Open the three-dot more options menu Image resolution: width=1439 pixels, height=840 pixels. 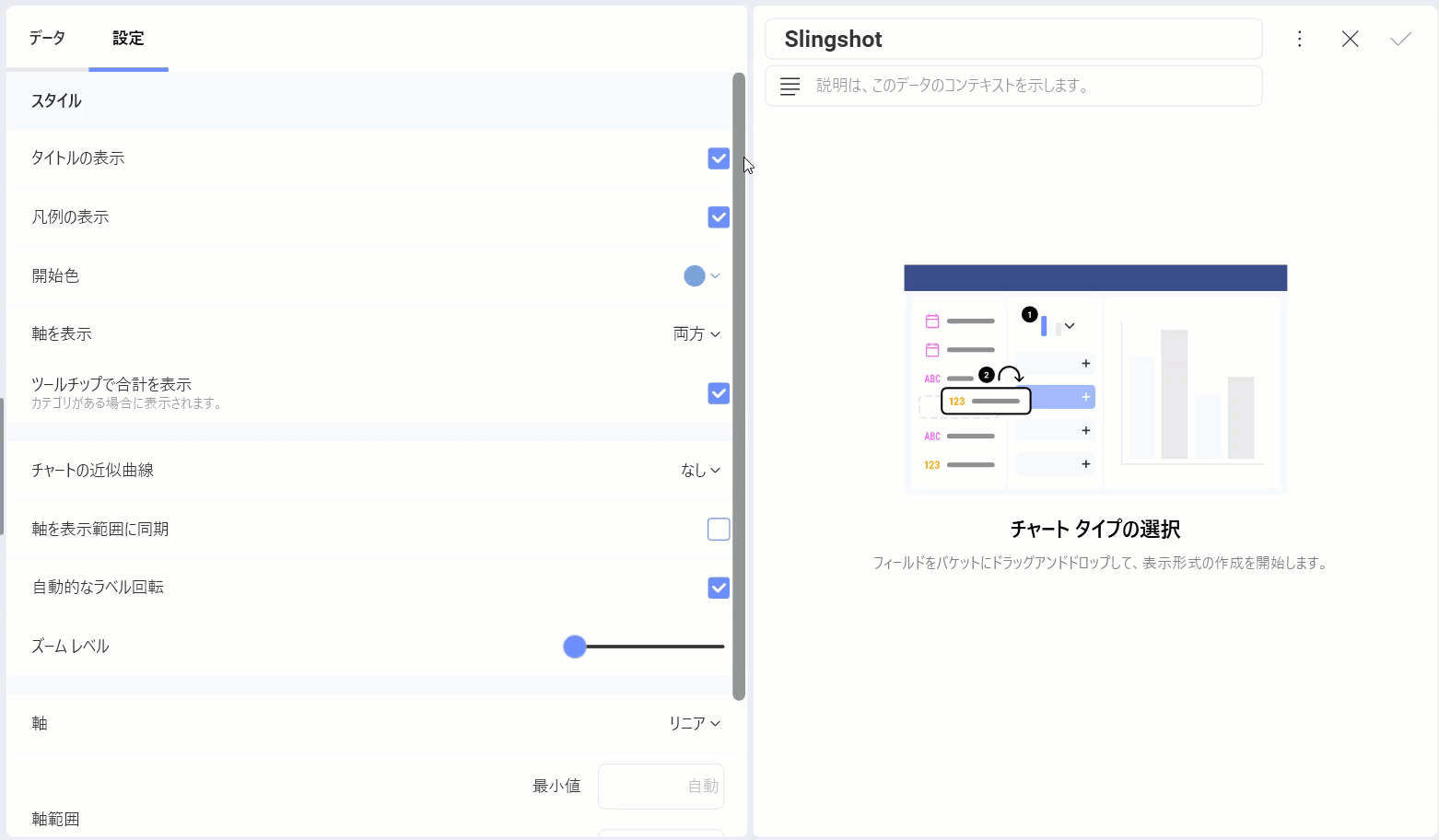1299,39
